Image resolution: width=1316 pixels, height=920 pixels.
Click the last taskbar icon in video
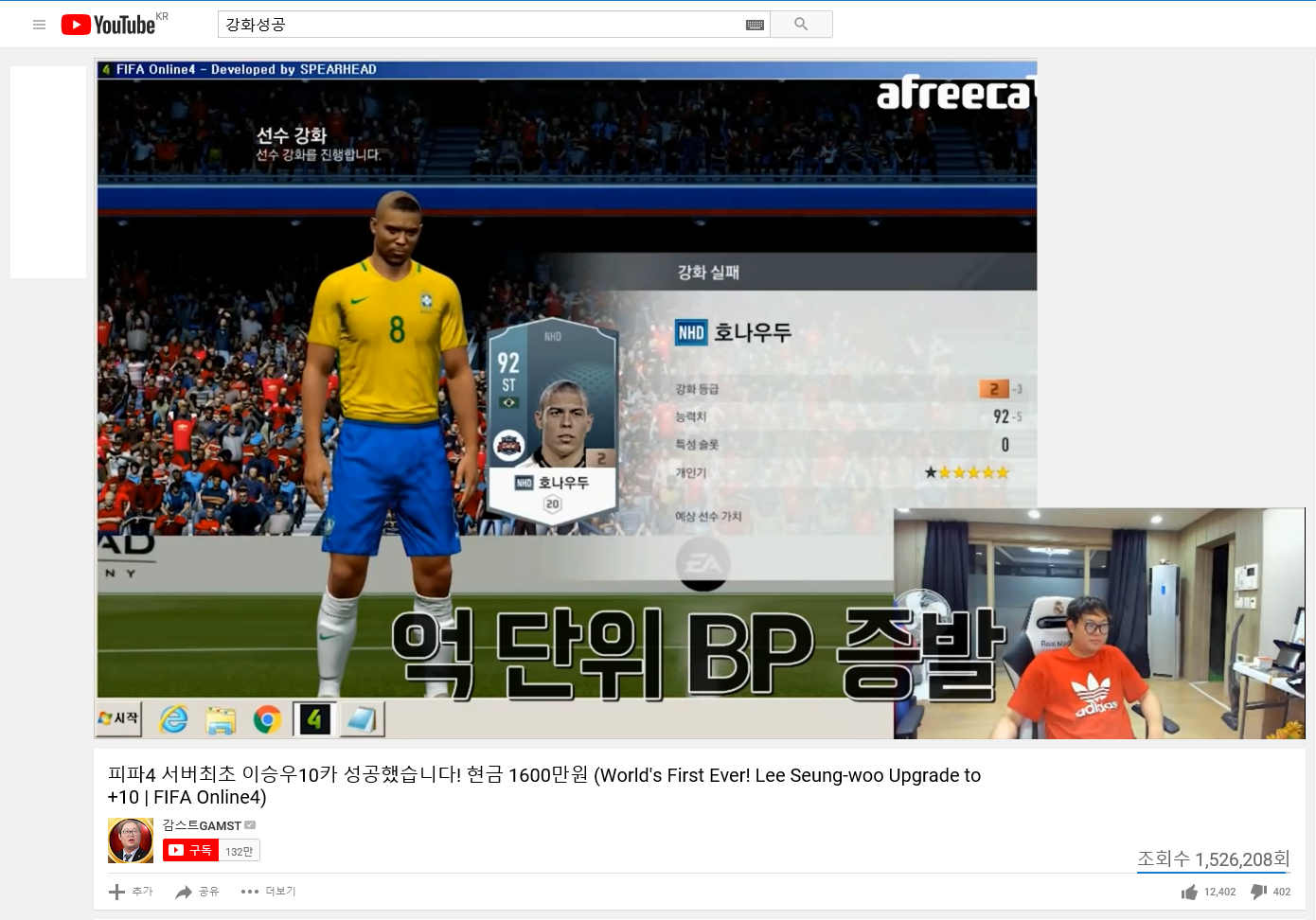point(362,720)
